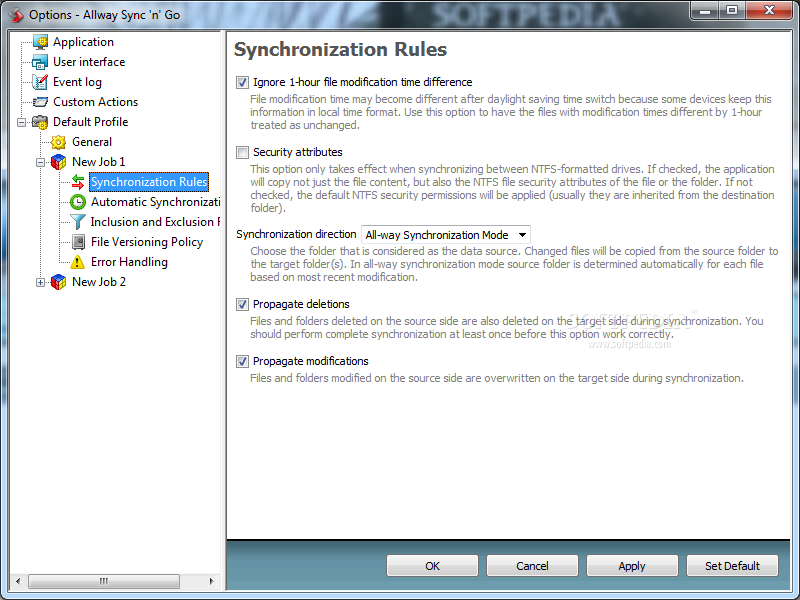Click the Set Default button
800x600 pixels.
732,566
